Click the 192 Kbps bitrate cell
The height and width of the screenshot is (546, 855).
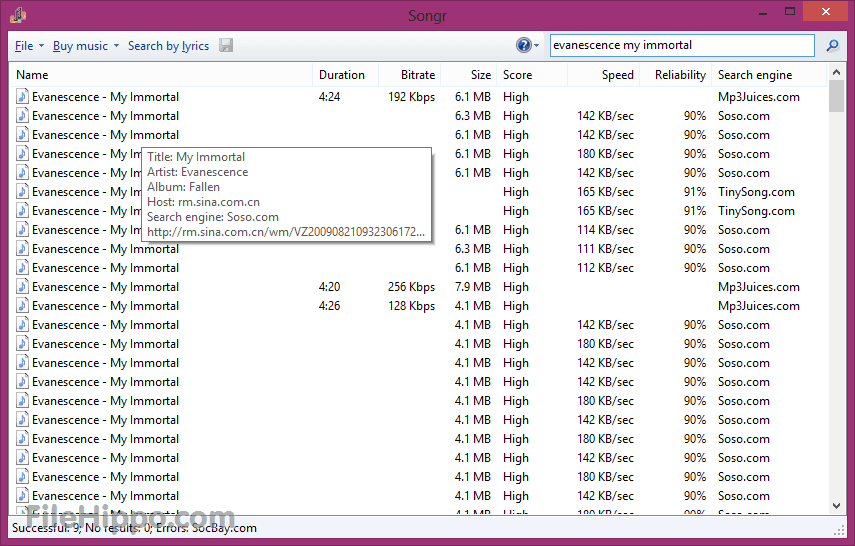[411, 97]
